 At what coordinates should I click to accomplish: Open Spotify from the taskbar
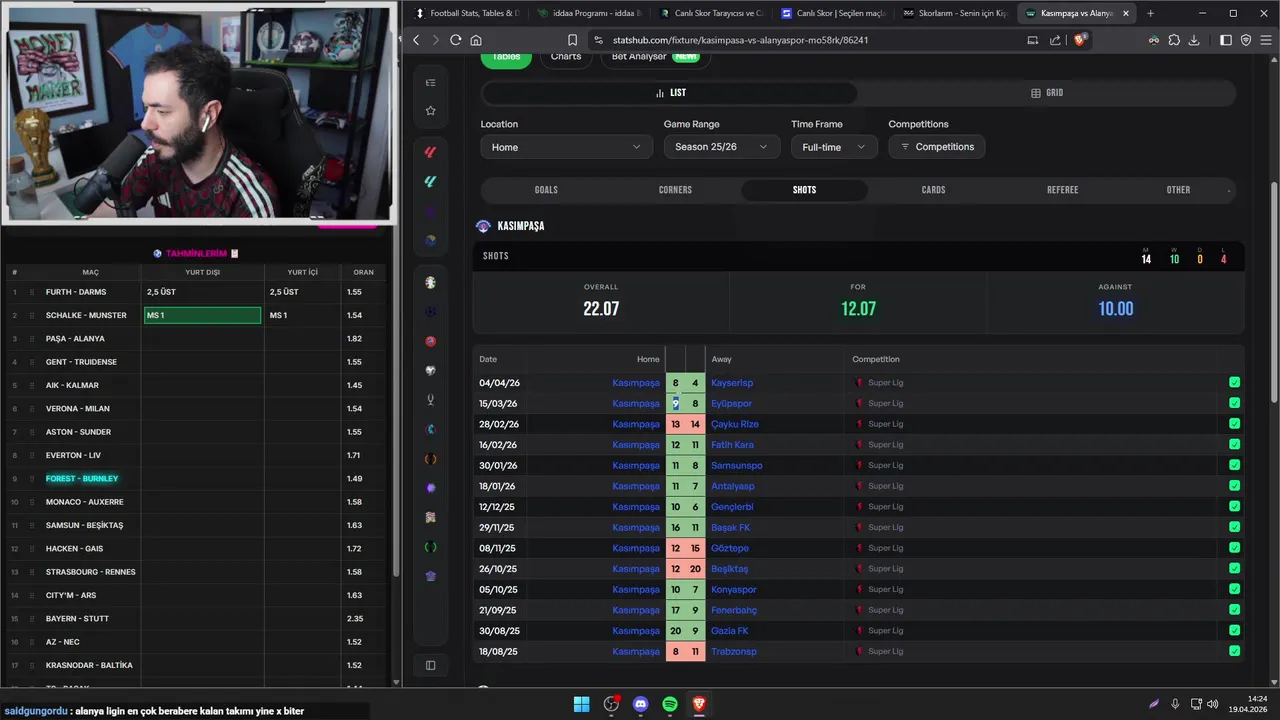coord(670,704)
